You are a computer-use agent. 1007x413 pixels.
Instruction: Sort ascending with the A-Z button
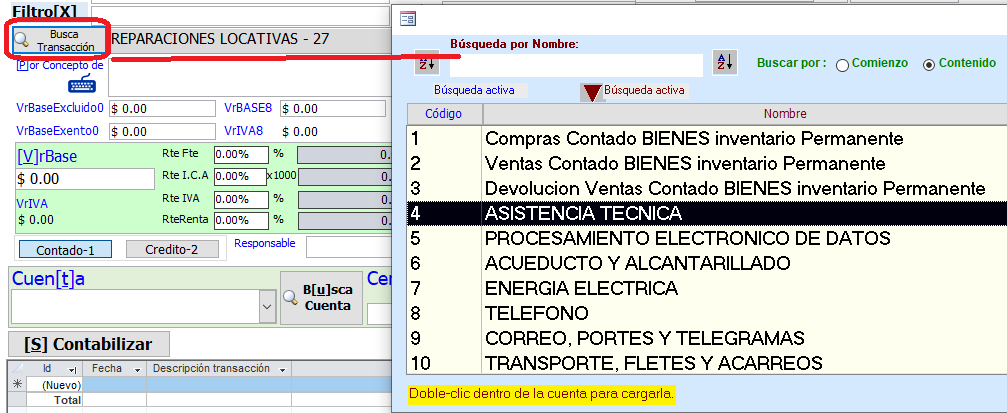(725, 63)
